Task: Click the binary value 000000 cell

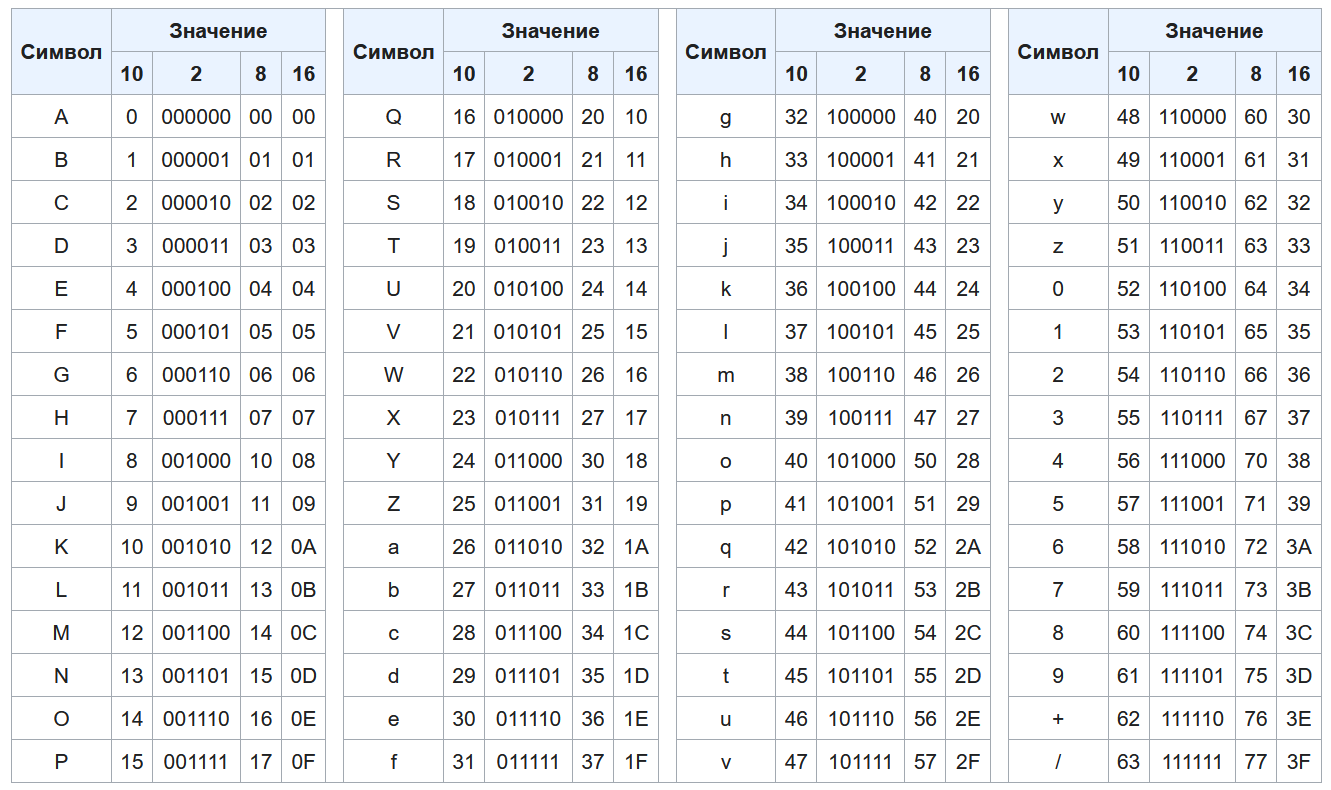Action: coord(196,117)
